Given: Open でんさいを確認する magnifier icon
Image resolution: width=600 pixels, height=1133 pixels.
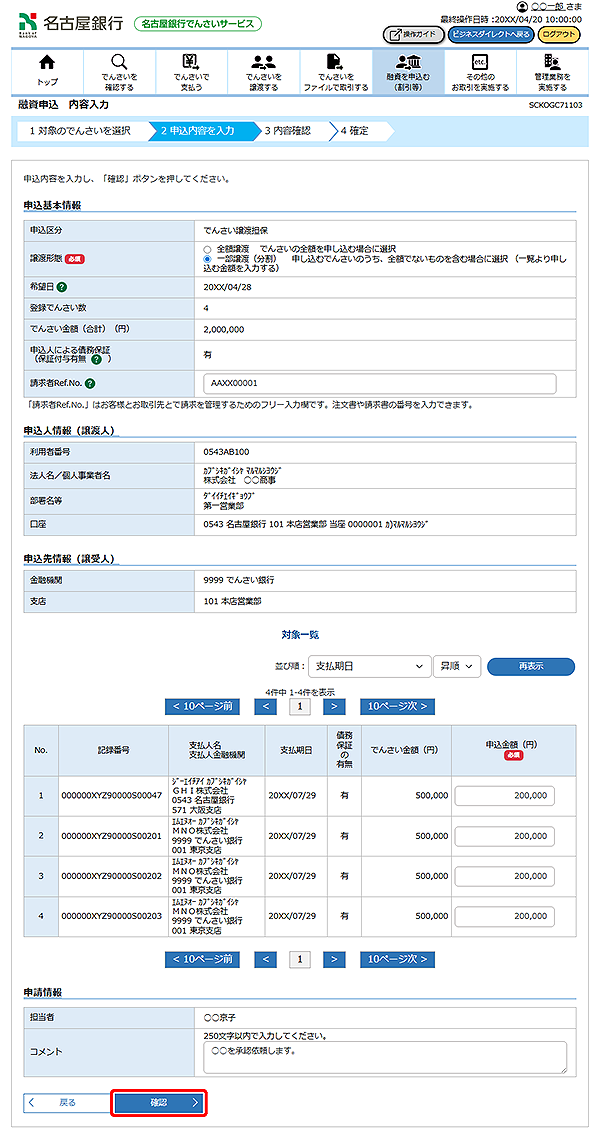Looking at the screenshot, I should (x=119, y=63).
